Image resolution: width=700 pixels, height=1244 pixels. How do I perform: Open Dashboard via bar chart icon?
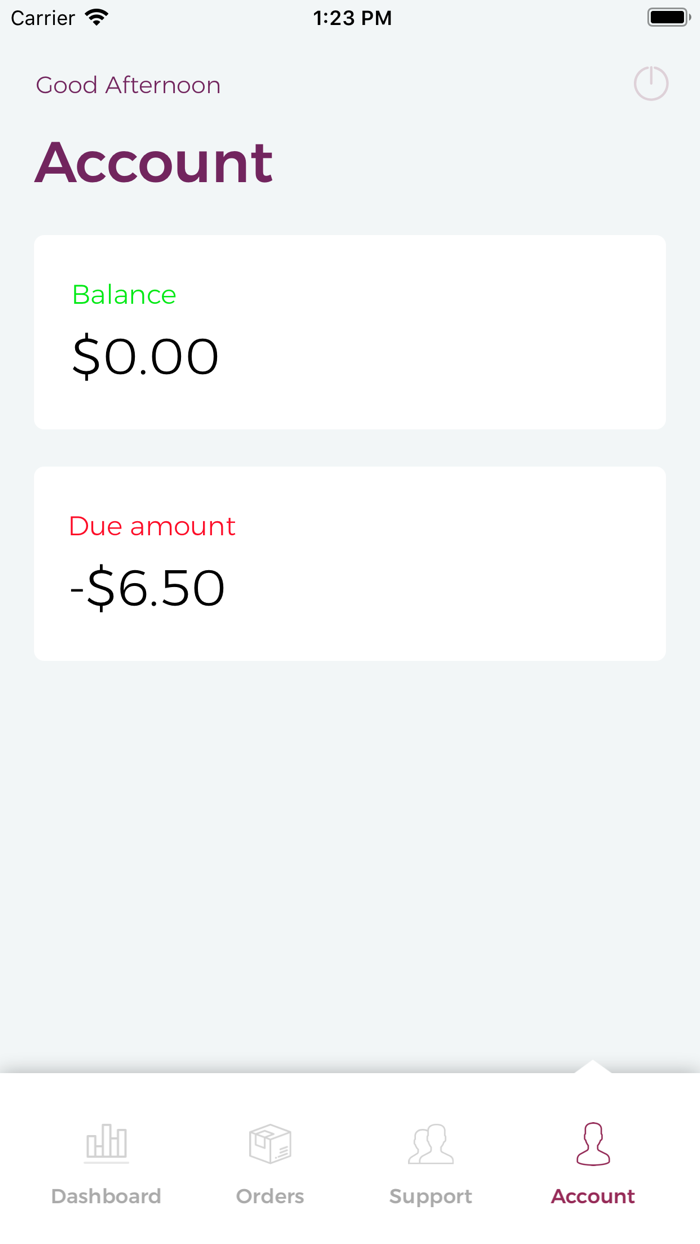pos(106,1144)
